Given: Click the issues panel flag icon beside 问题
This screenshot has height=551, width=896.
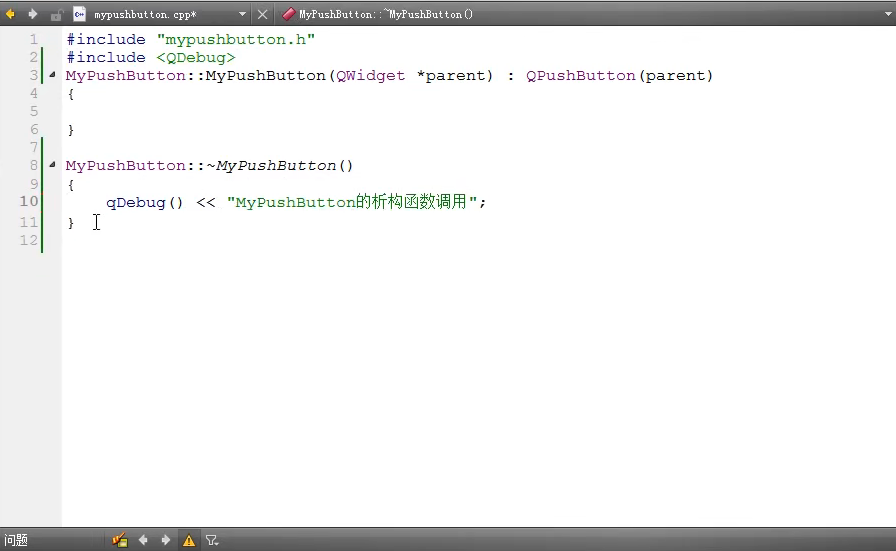Looking at the screenshot, I should coord(120,540).
